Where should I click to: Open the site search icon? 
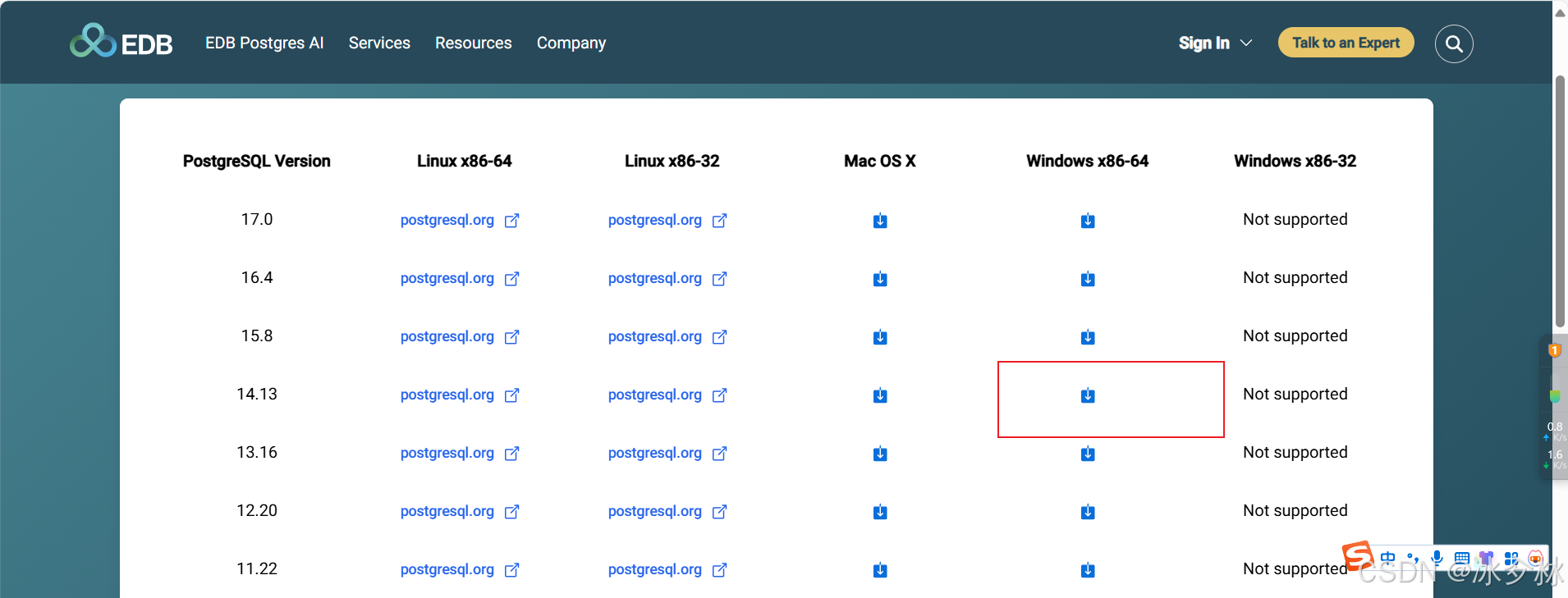point(1454,43)
